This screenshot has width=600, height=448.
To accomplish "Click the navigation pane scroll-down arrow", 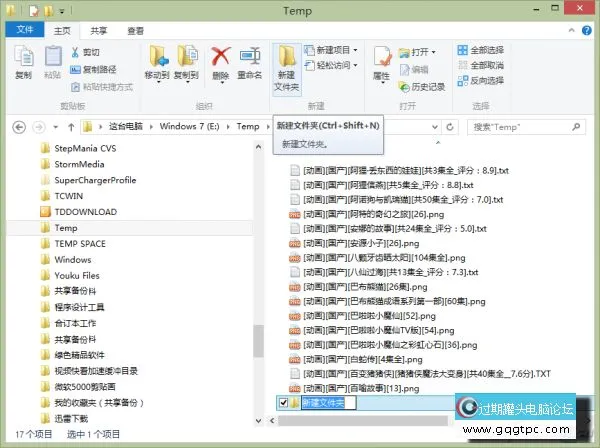I will point(259,421).
